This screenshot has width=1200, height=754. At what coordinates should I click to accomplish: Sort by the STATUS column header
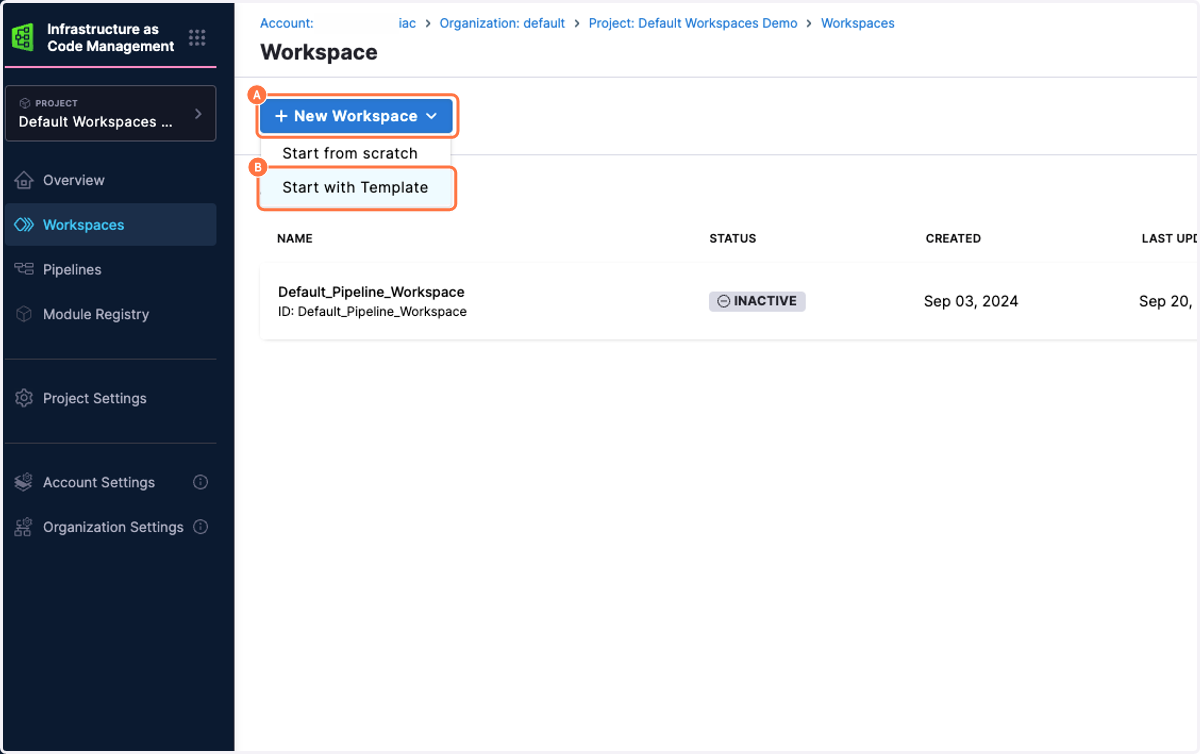[733, 239]
